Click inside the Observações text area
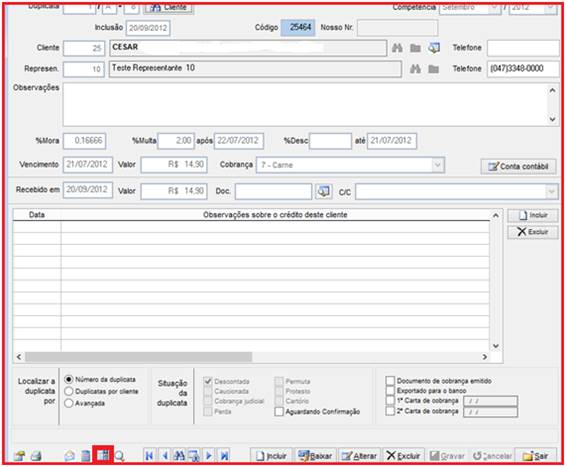566x467 pixels. 305,105
